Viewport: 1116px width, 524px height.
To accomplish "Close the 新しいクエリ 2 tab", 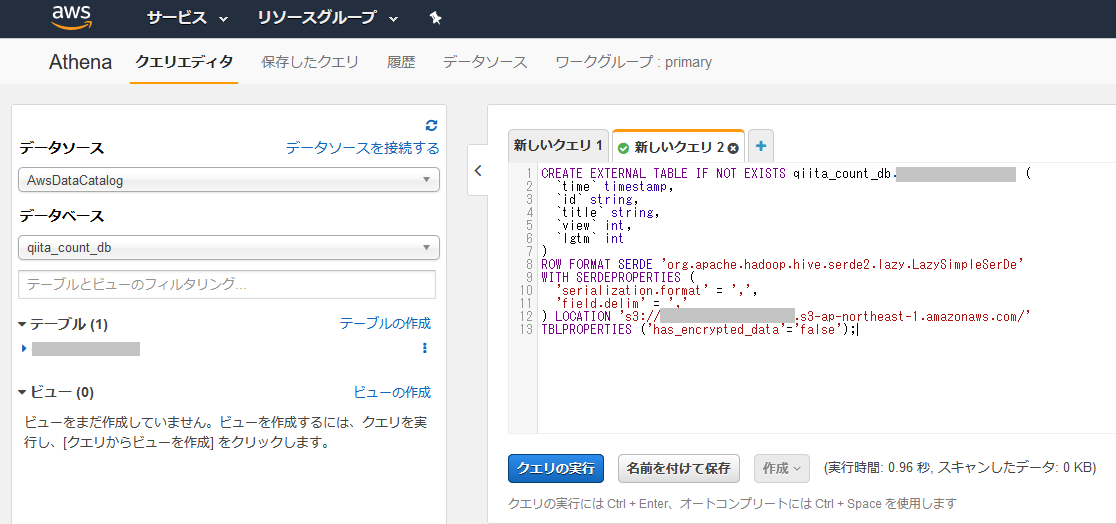I will (x=733, y=148).
